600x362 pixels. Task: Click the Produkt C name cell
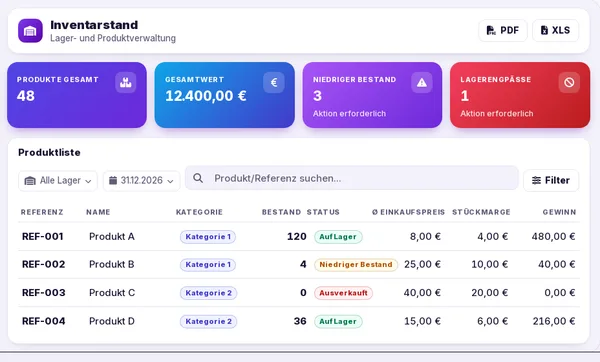(x=112, y=293)
